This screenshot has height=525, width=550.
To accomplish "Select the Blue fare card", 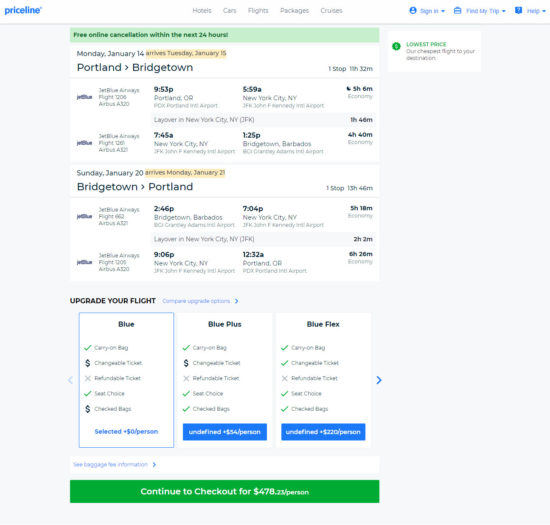I will [126, 380].
